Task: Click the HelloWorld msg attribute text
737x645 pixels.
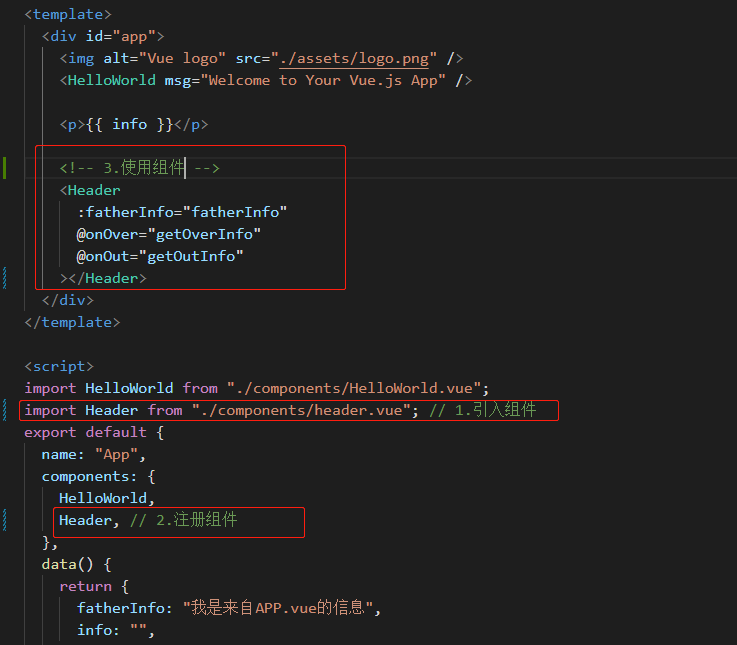Action: coord(305,80)
